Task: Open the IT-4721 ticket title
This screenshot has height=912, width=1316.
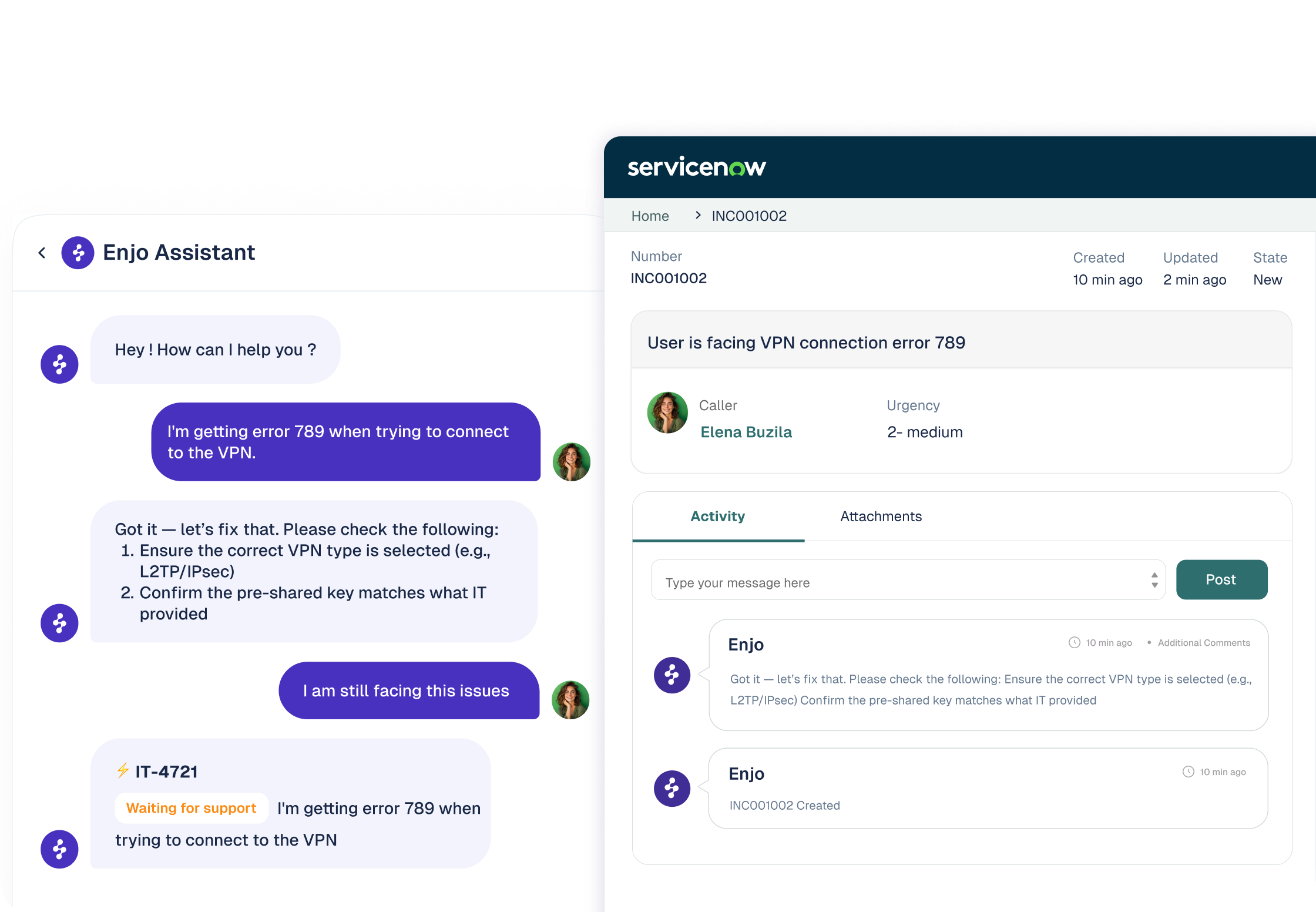Action: click(x=166, y=772)
